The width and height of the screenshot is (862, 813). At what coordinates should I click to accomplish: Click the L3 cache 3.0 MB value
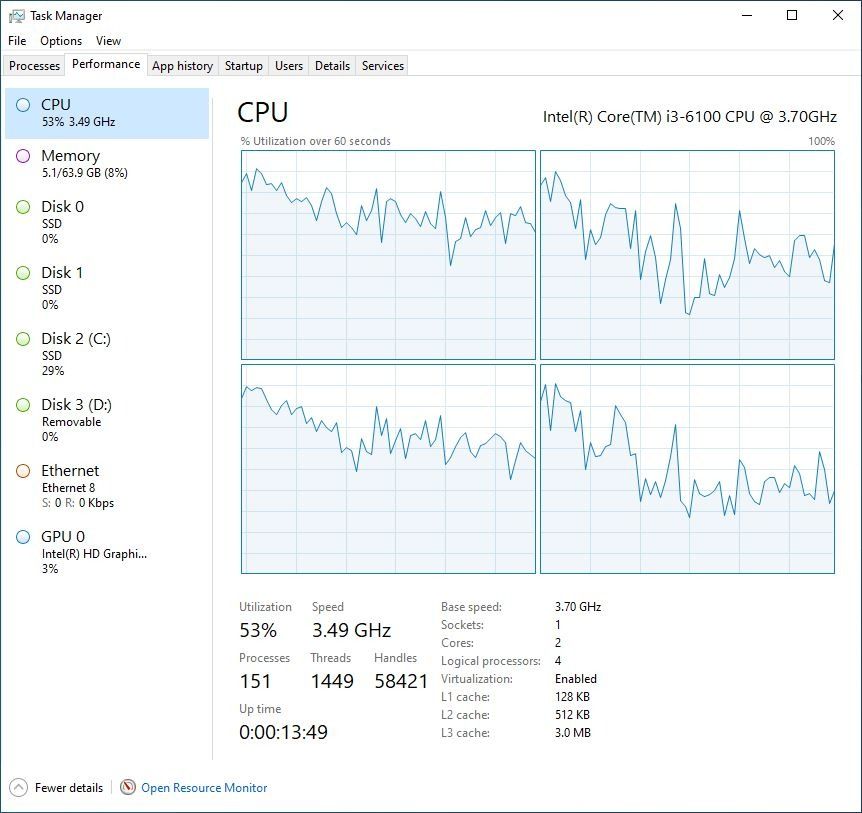pyautogui.click(x=572, y=733)
